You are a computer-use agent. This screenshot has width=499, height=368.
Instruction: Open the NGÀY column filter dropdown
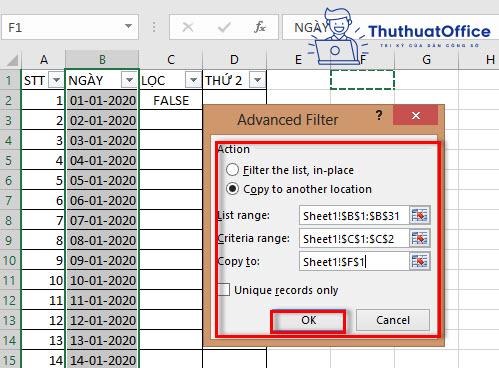tap(129, 80)
